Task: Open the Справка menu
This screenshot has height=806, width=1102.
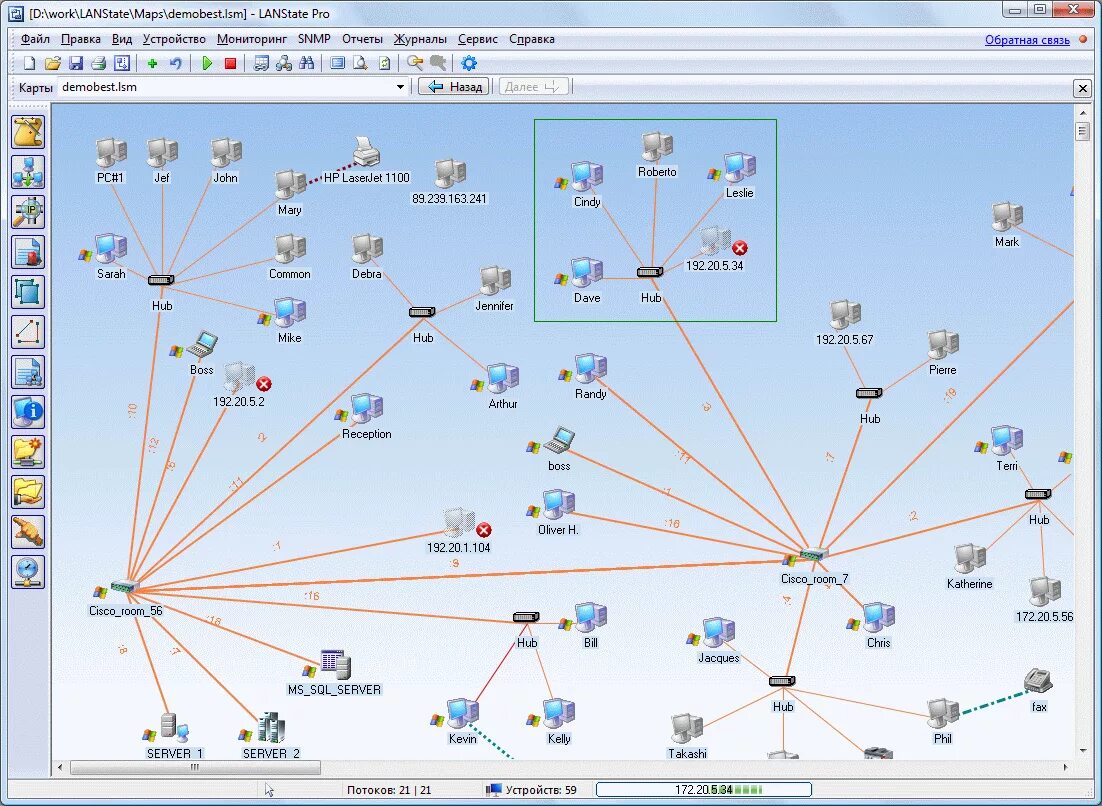Action: pyautogui.click(x=532, y=39)
